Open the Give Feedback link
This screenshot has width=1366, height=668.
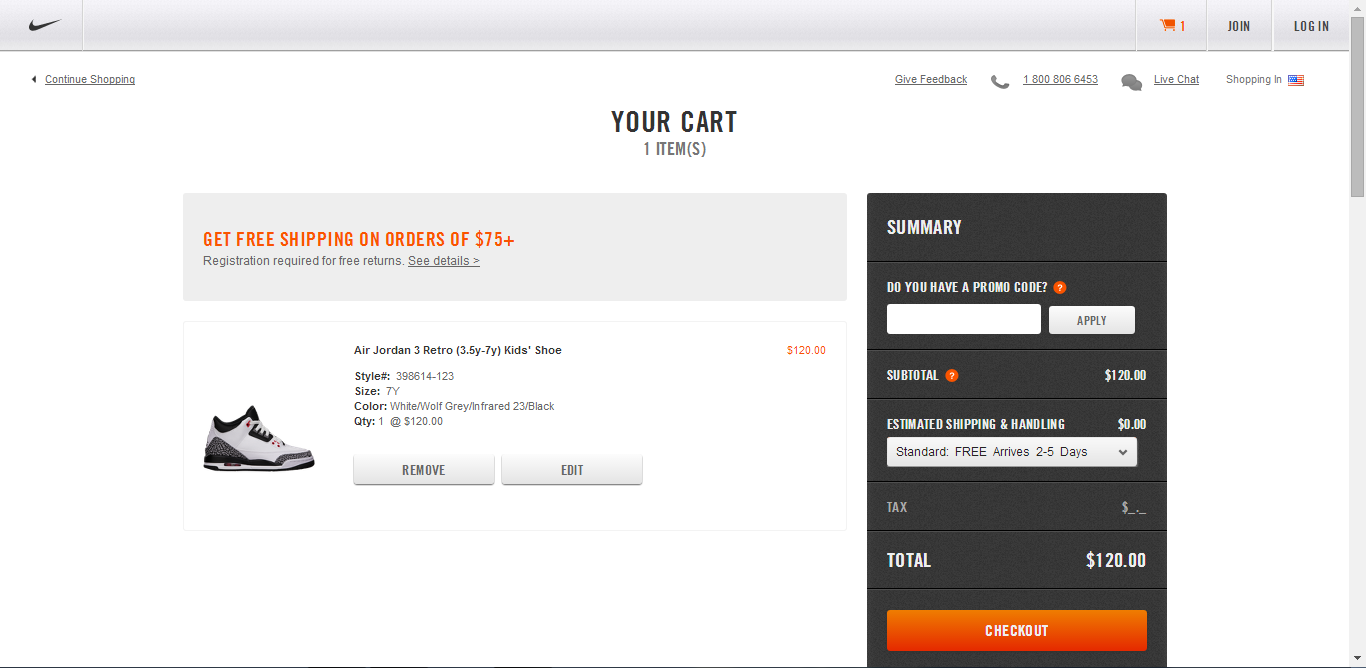[931, 80]
